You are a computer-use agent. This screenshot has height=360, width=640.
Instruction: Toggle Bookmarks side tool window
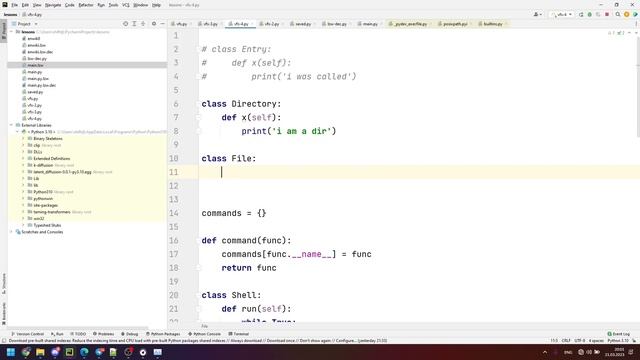tap(4, 313)
